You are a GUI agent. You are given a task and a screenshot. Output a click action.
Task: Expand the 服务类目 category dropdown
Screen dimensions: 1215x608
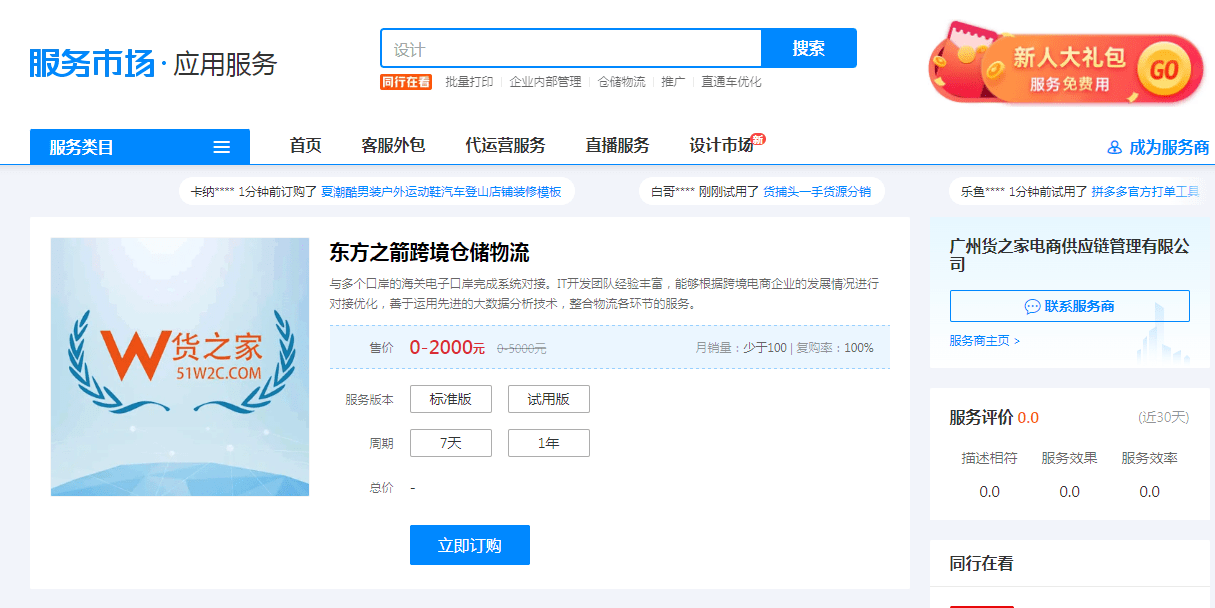[140, 147]
